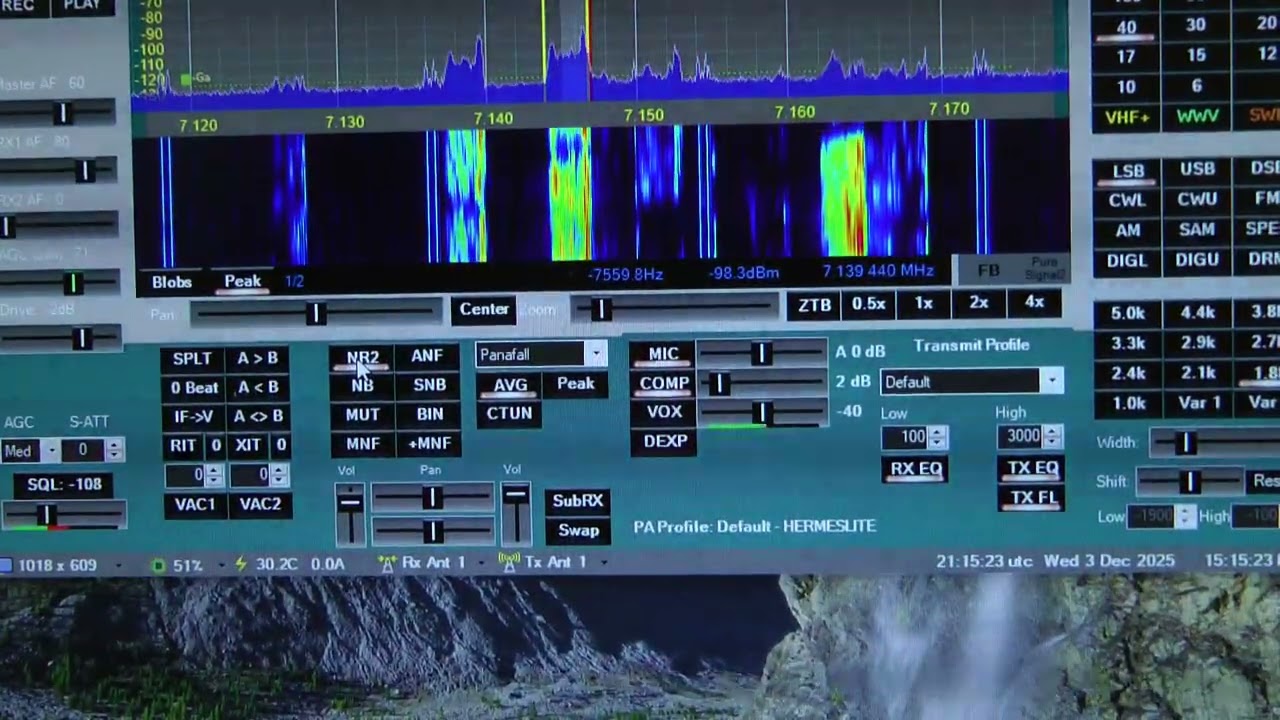Select USB mode
This screenshot has height=720, width=1280.
click(x=1197, y=170)
